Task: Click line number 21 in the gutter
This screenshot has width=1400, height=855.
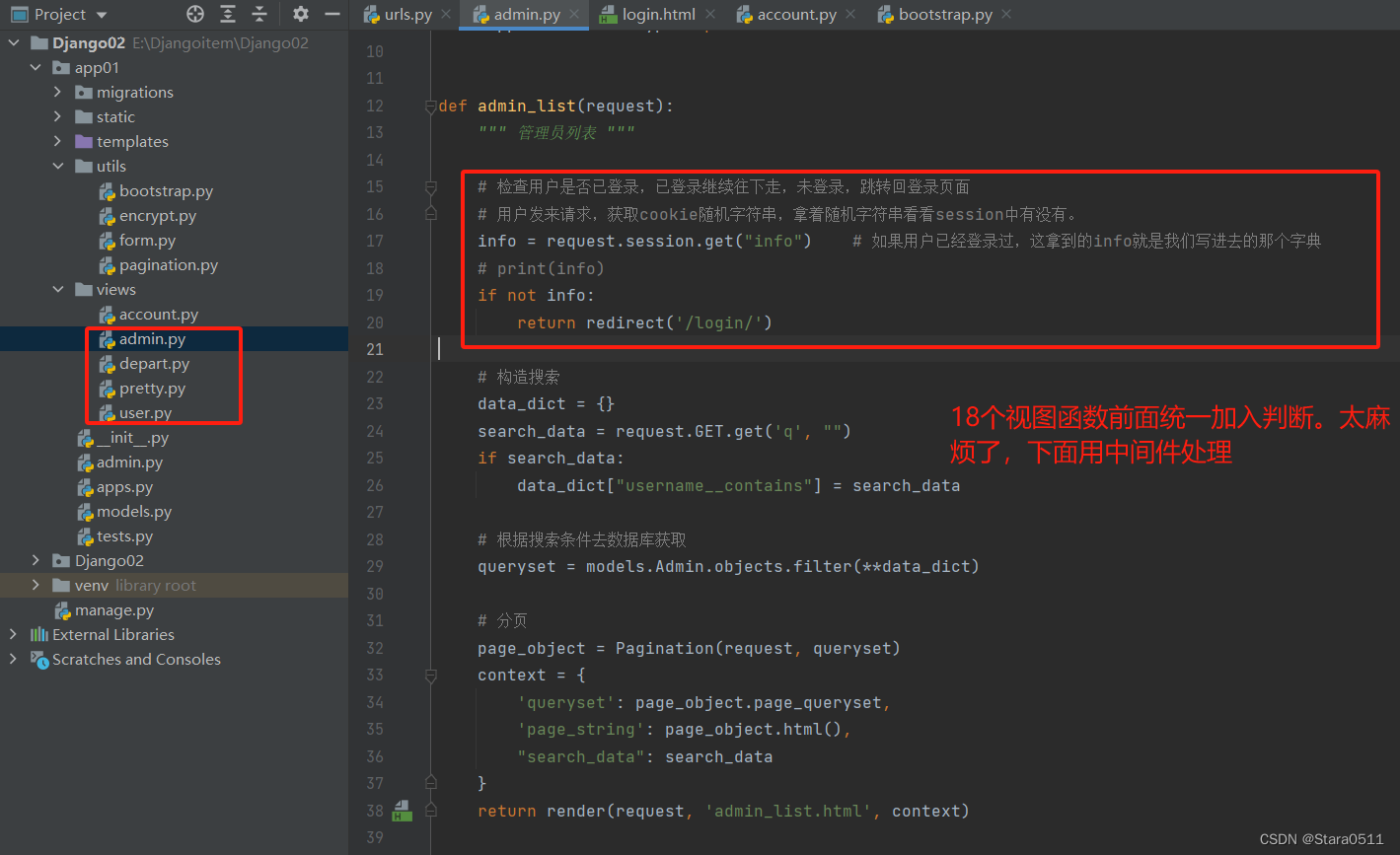Action: point(375,350)
